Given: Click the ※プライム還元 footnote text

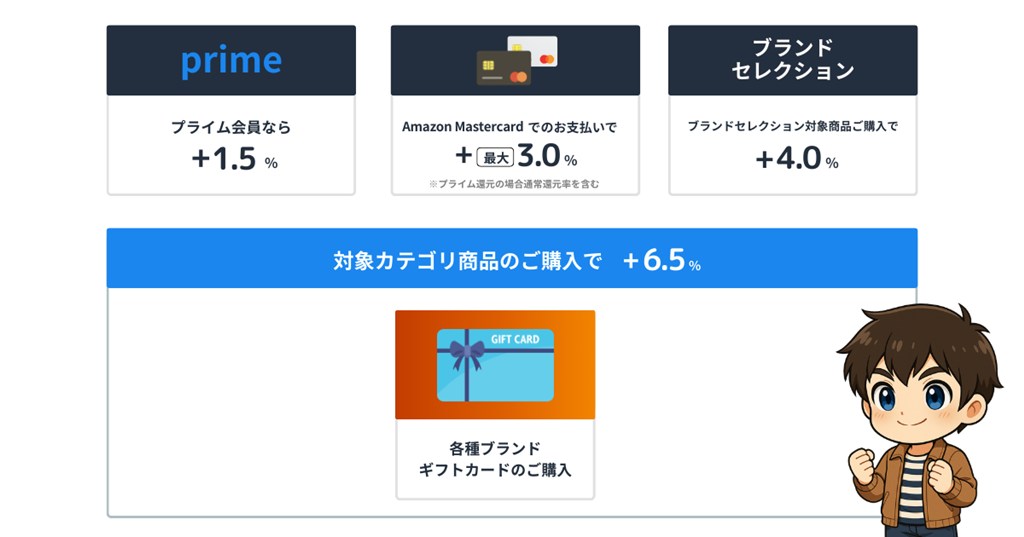Looking at the screenshot, I should click(x=515, y=184).
